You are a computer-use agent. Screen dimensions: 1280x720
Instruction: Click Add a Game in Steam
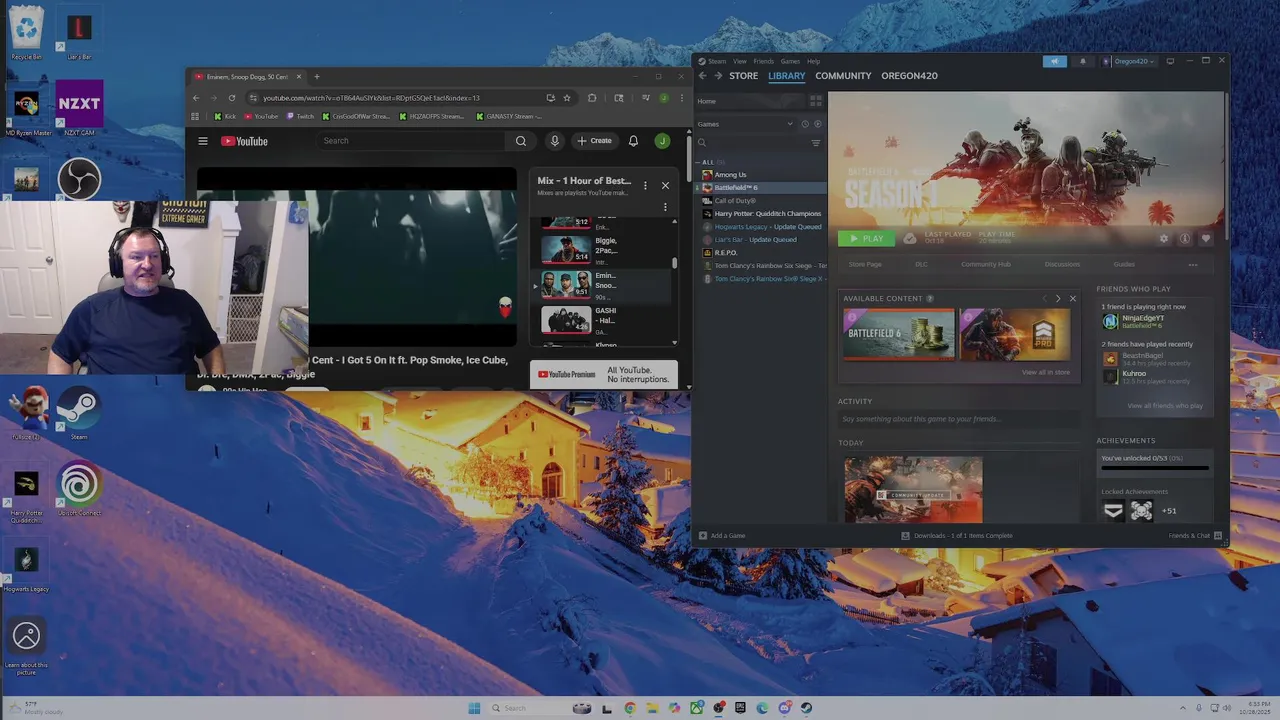click(x=722, y=536)
